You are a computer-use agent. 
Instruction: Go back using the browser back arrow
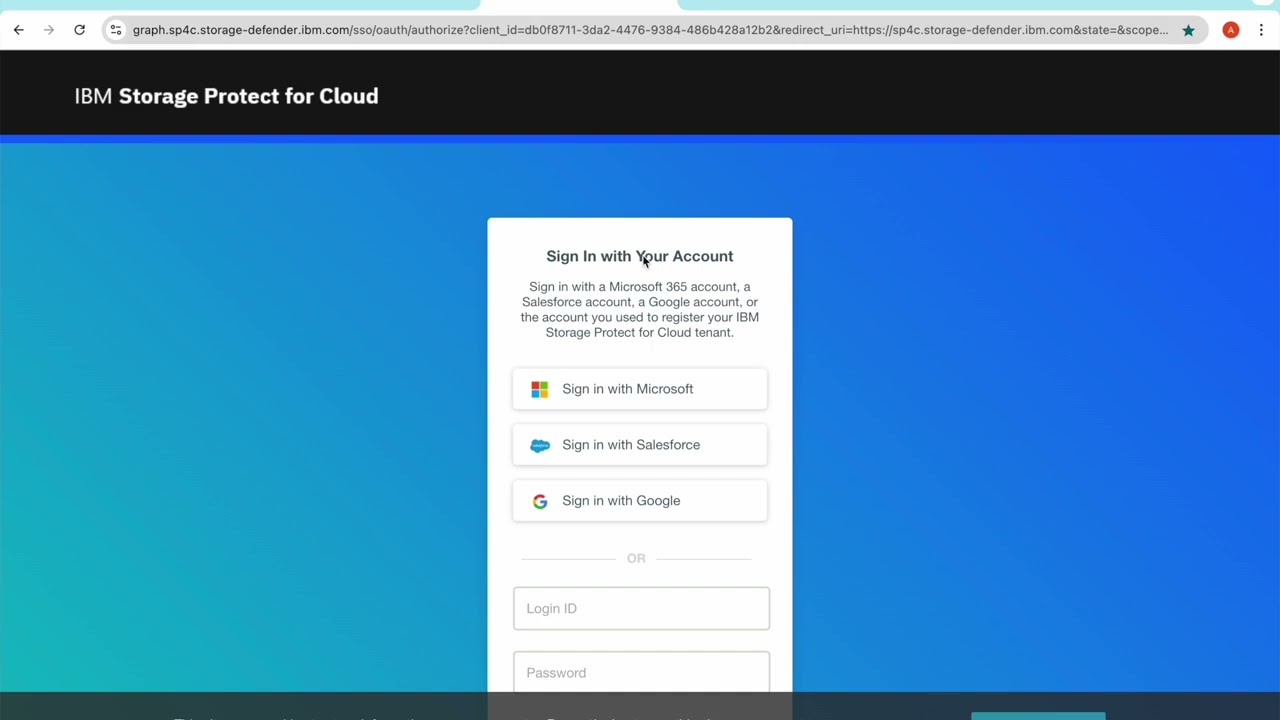pyautogui.click(x=19, y=30)
